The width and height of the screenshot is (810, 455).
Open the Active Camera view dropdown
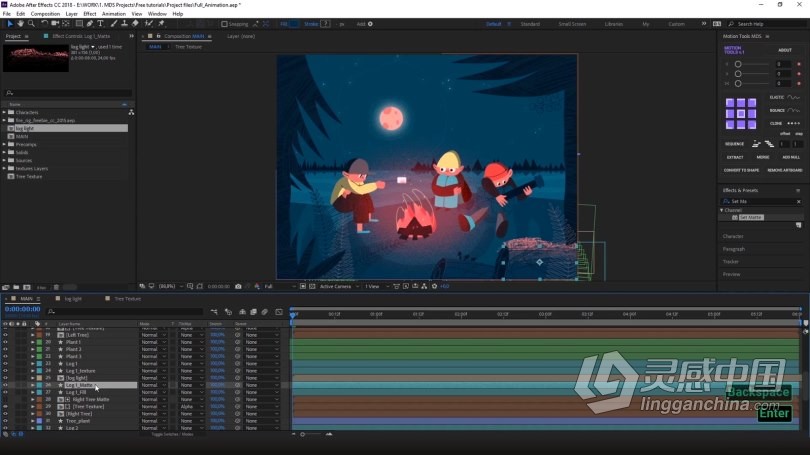click(339, 286)
